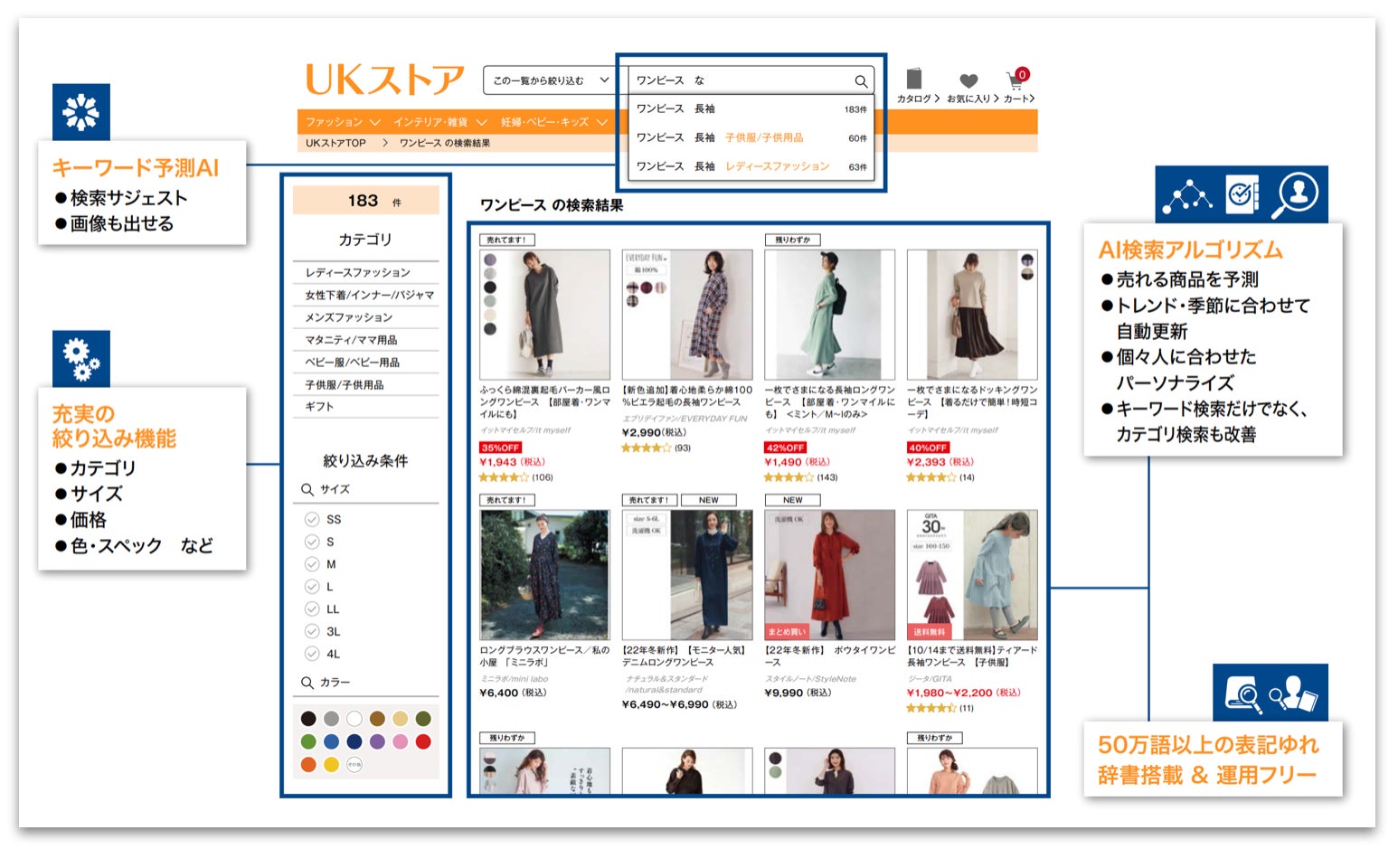Open the plaid checkered dress thumbnail

687,315
